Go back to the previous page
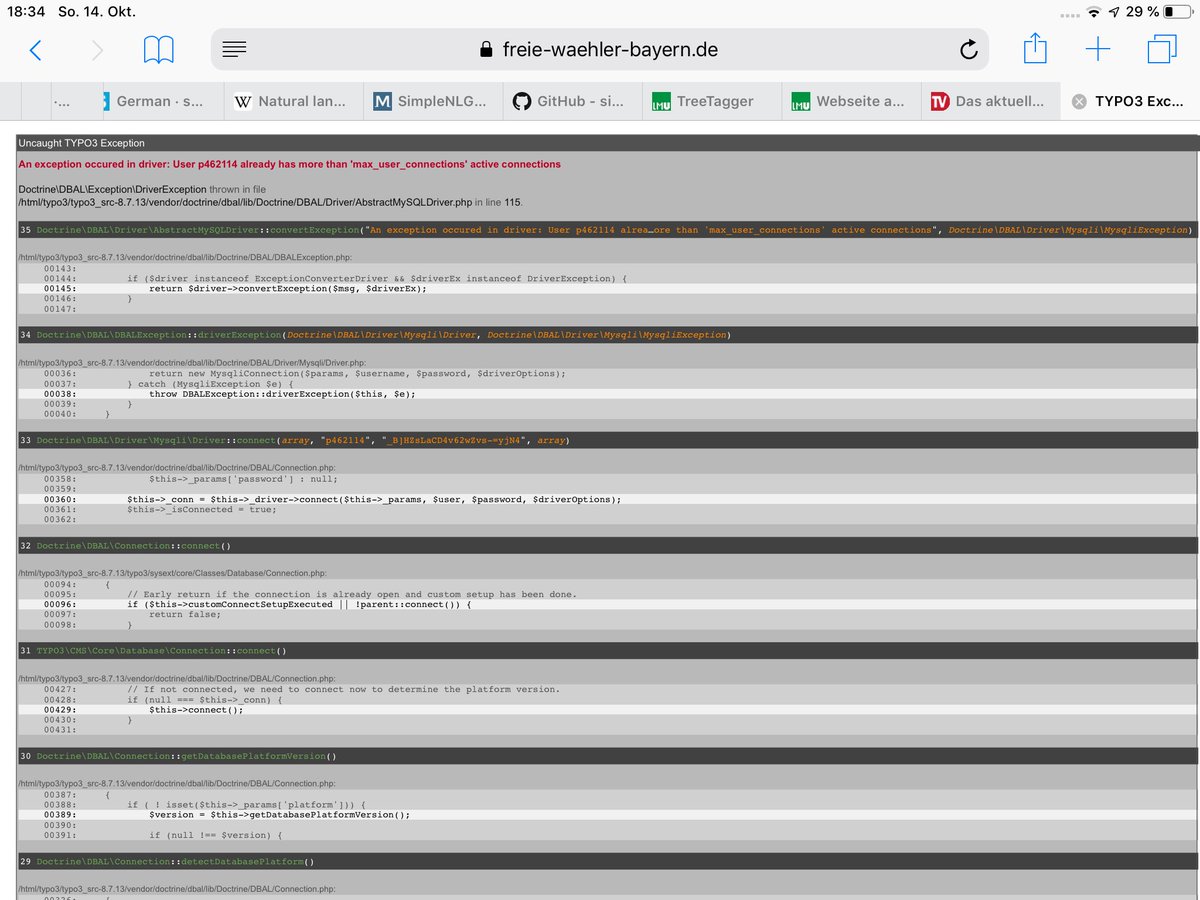 tap(35, 50)
